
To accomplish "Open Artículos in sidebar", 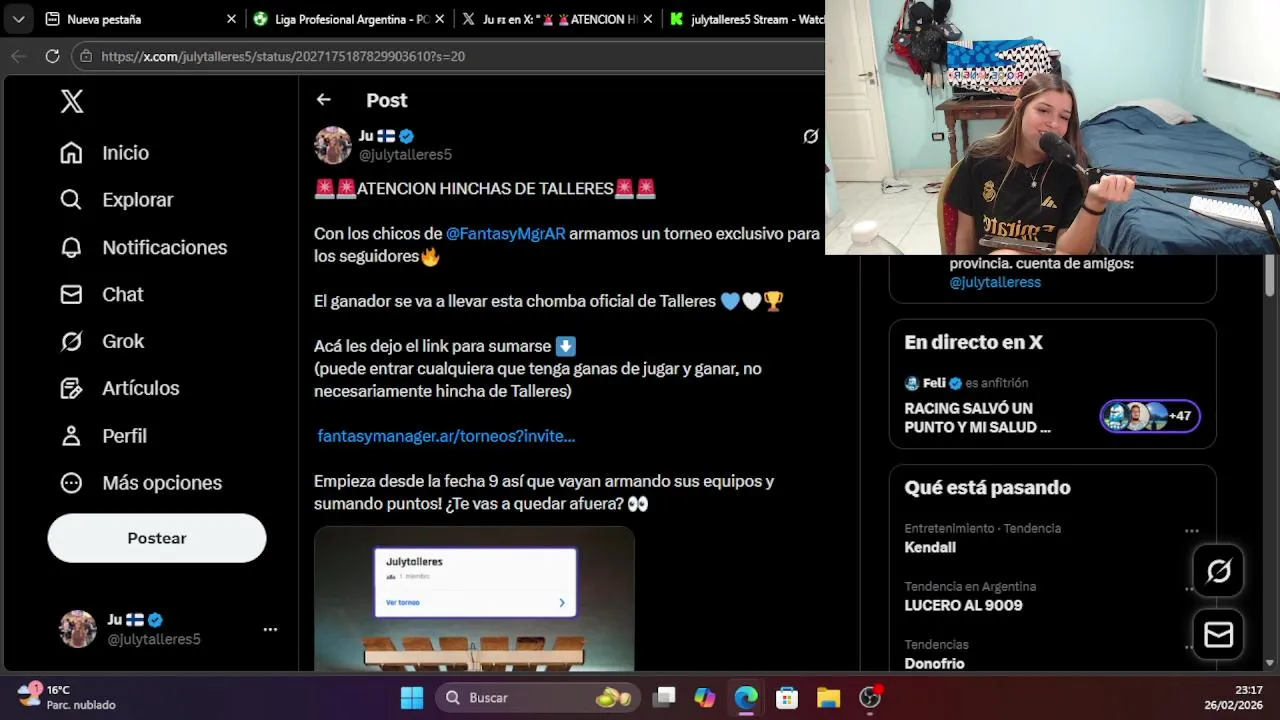I will [119, 388].
